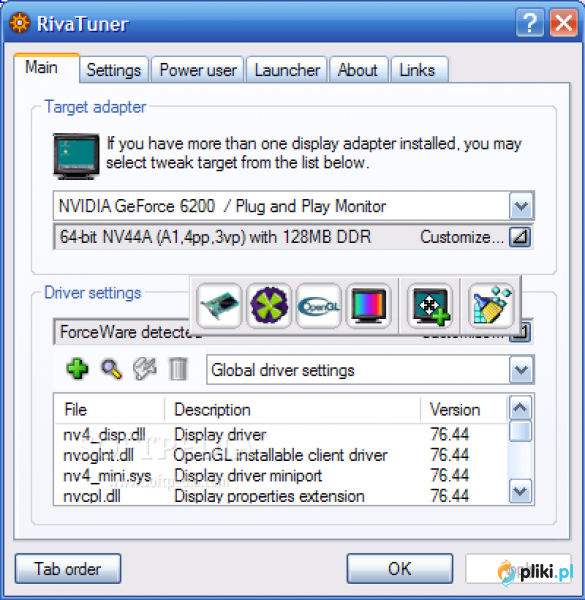This screenshot has height=600, width=585.
Task: Click the grayed-out edit profile icon
Action: (145, 369)
